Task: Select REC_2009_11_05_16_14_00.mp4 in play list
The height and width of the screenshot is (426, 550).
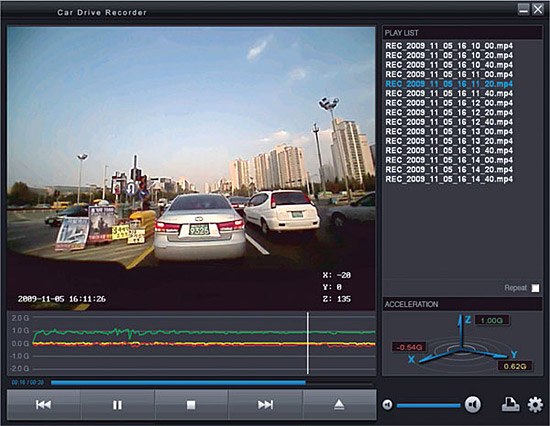Action: [x=449, y=160]
